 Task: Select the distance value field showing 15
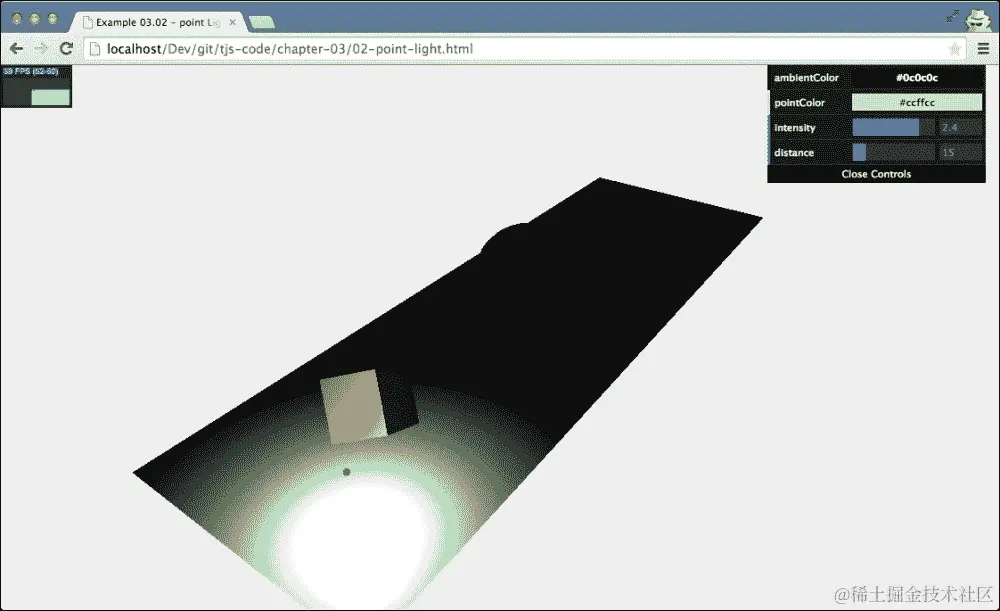click(x=952, y=152)
